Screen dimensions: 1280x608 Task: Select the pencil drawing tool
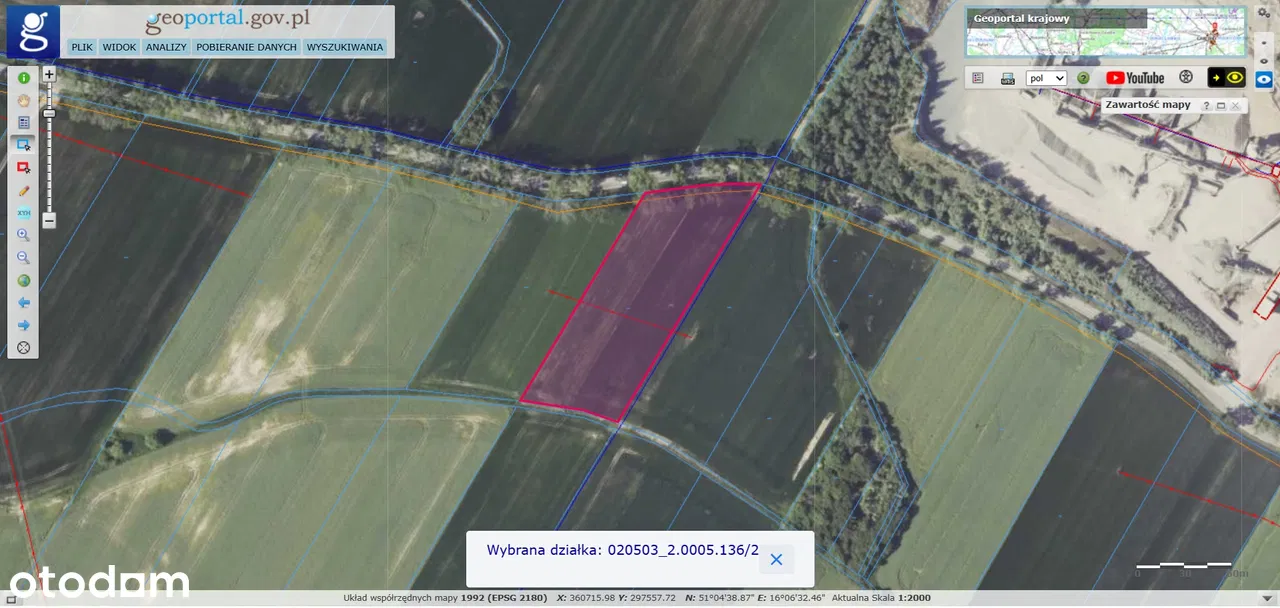tap(23, 191)
